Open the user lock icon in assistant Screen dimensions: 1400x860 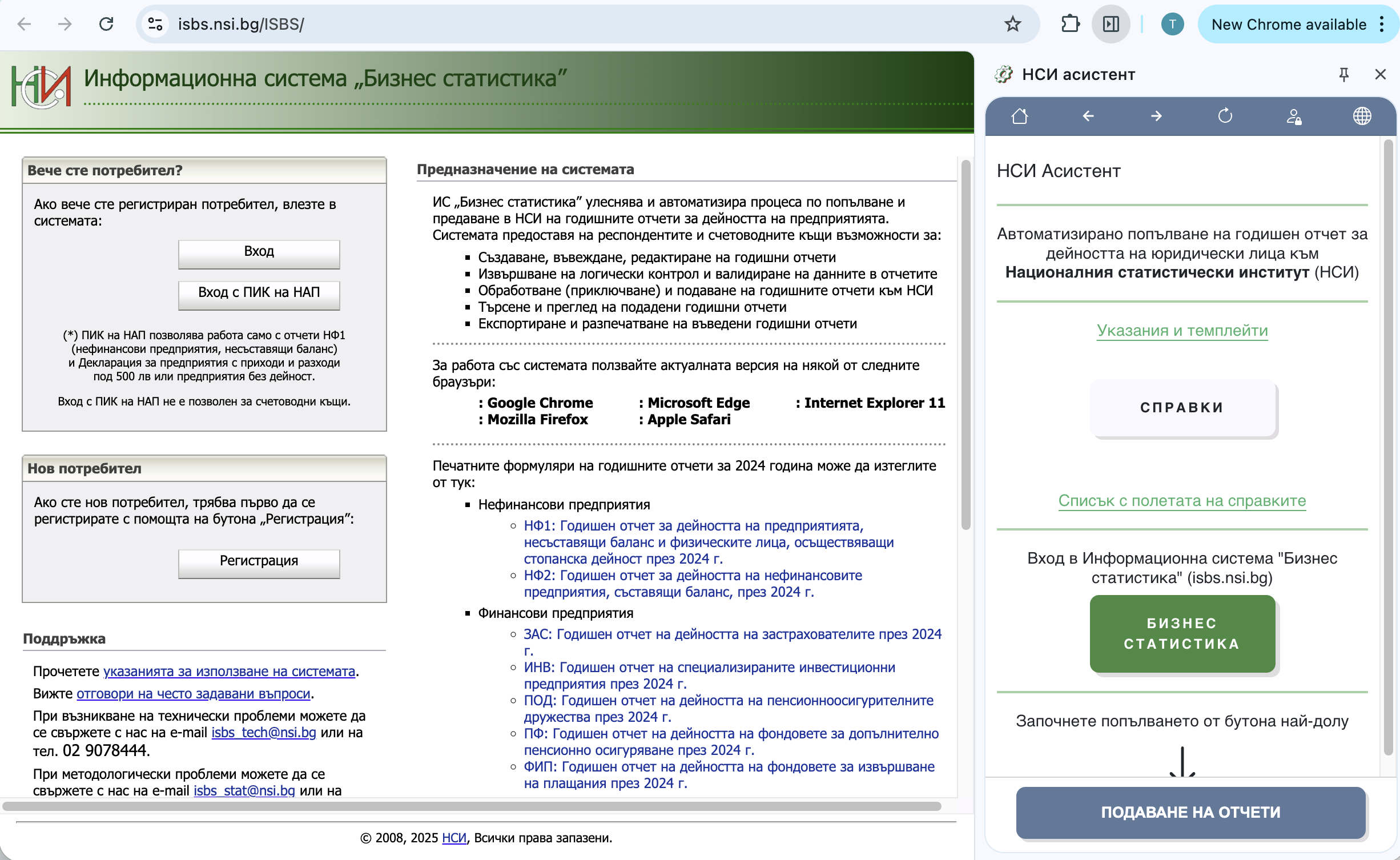pyautogui.click(x=1294, y=116)
